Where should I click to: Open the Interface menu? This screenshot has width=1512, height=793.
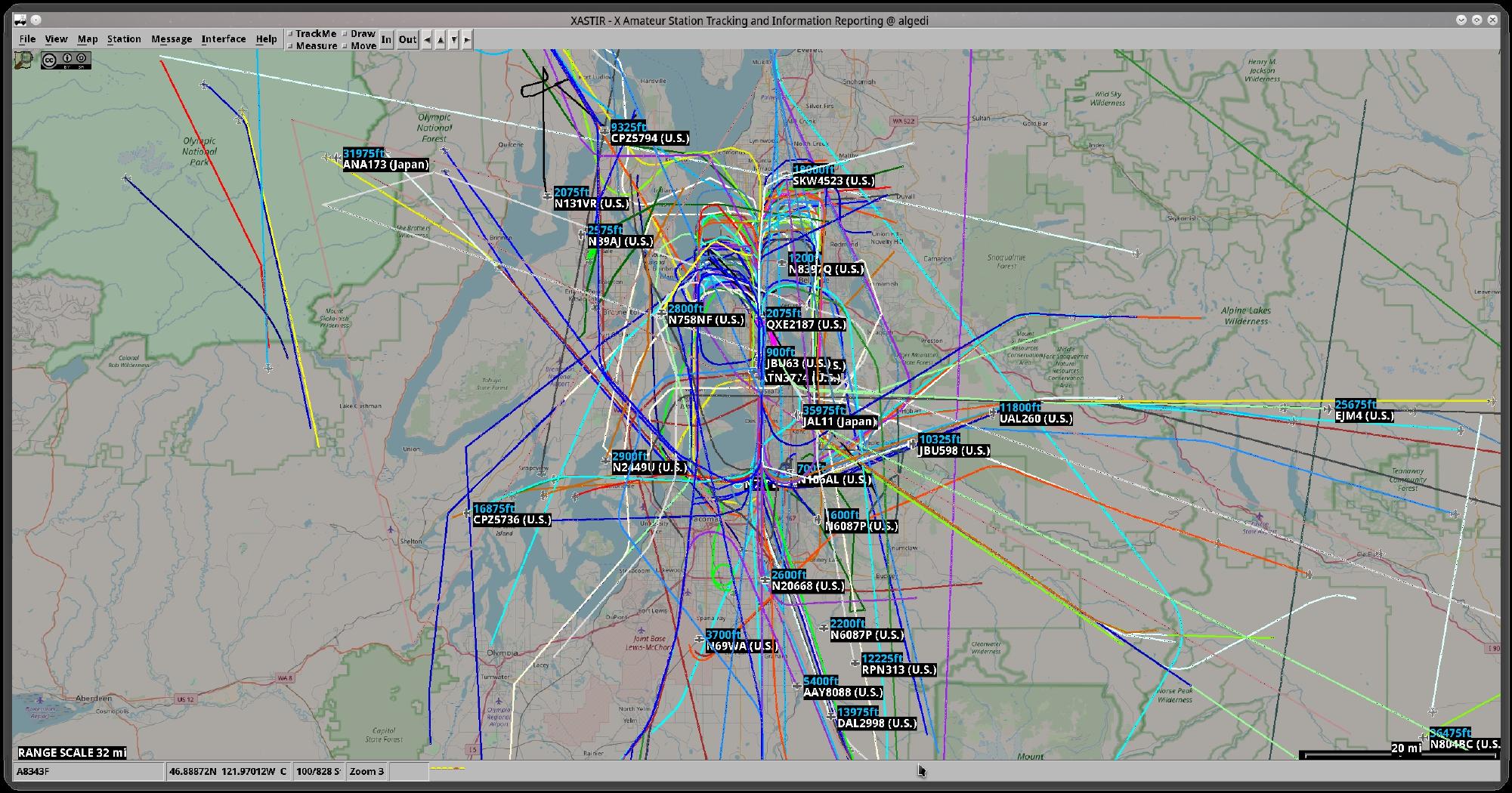coord(224,39)
